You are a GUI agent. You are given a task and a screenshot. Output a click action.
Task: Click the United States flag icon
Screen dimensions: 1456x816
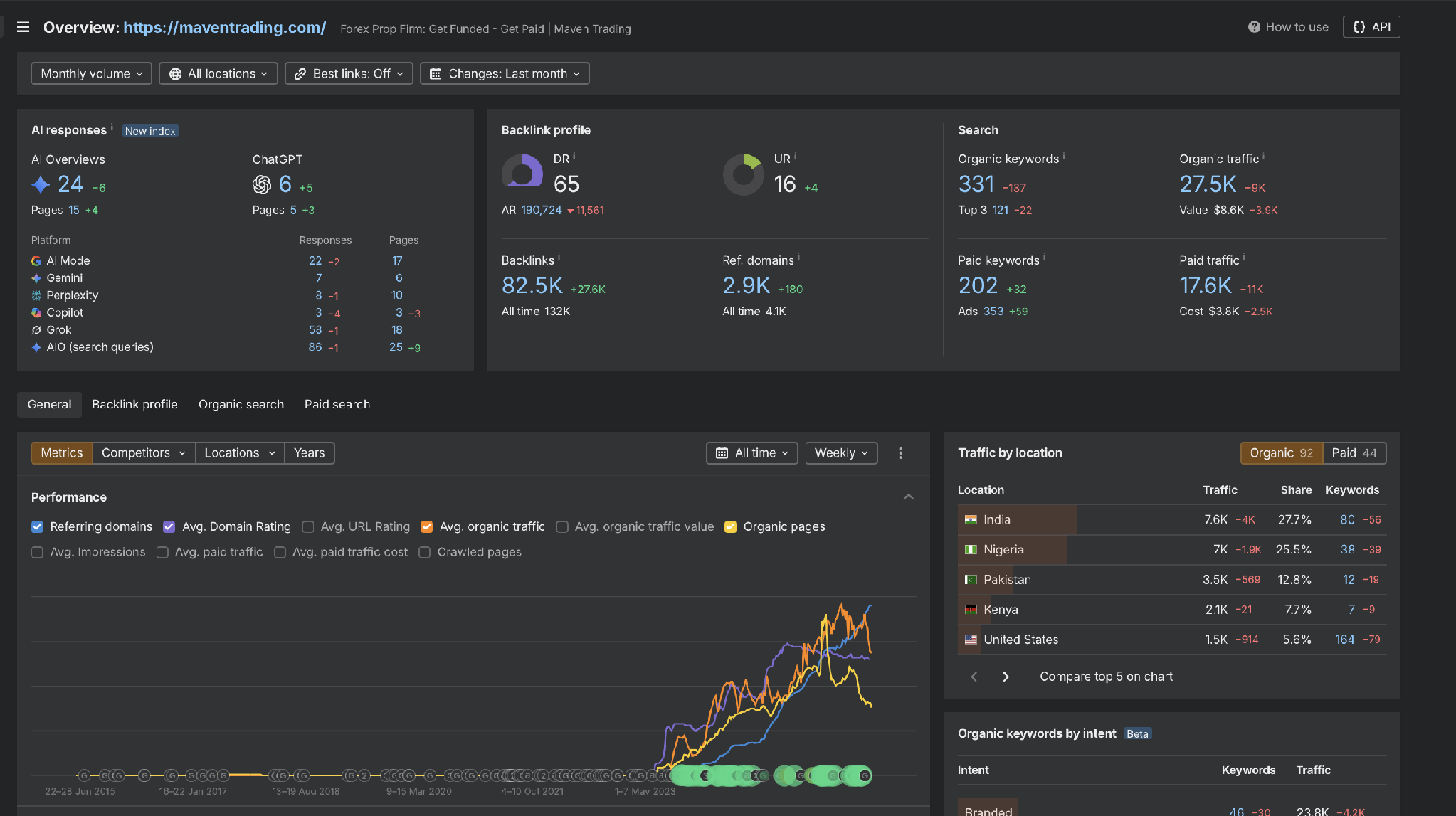pyautogui.click(x=971, y=640)
